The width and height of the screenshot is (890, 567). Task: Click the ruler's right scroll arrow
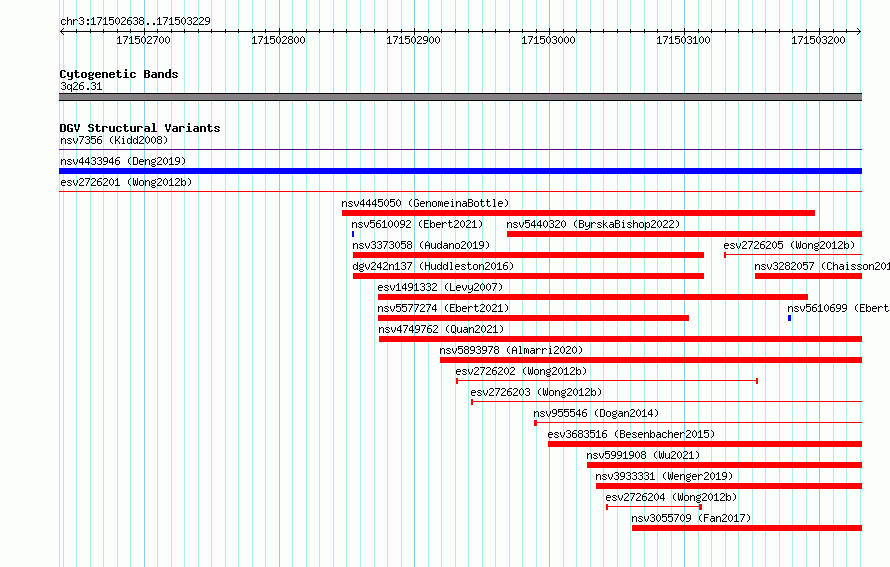coord(859,31)
